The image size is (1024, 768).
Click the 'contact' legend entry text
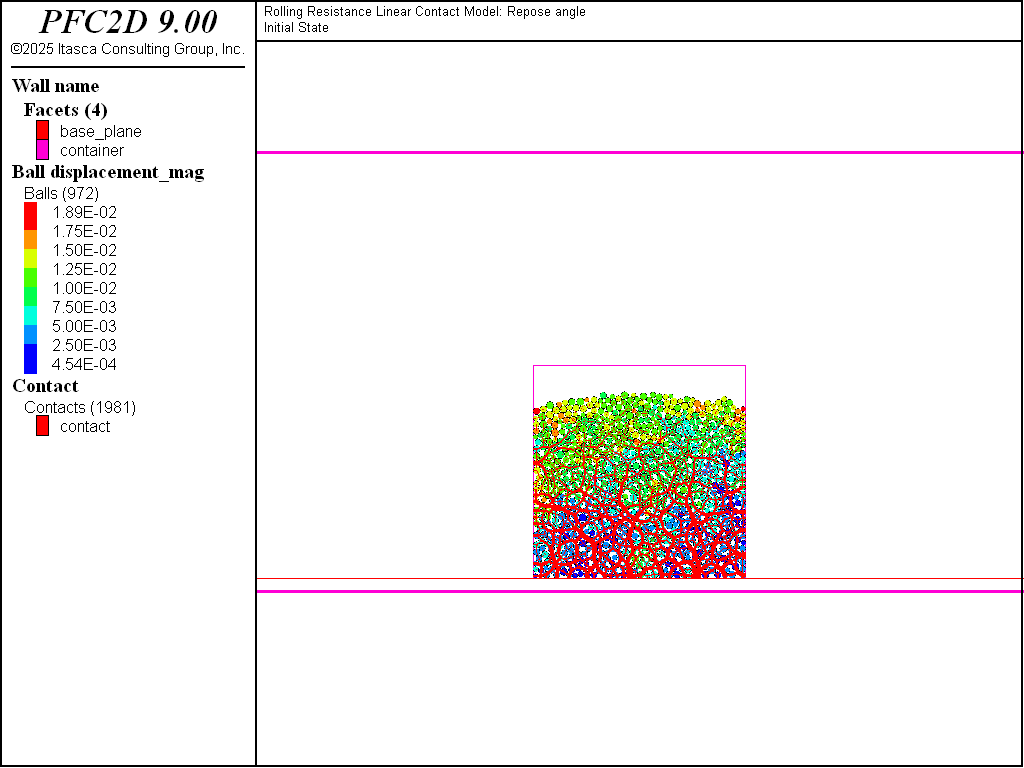click(x=85, y=426)
